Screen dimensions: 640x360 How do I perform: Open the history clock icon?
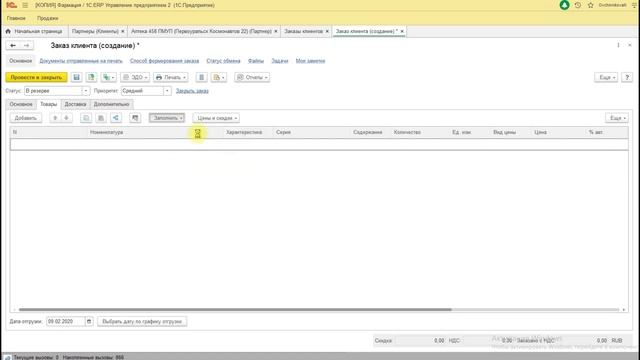click(x=578, y=5)
